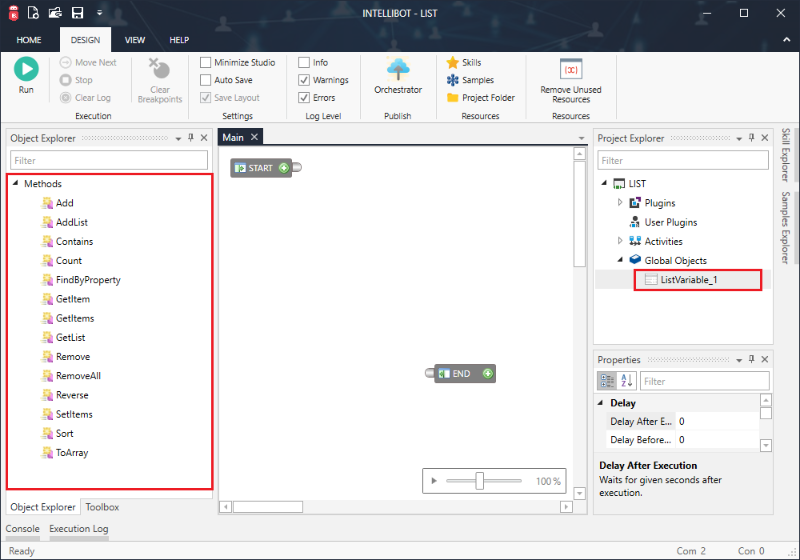Pin the Object Explorer panel
The height and width of the screenshot is (560, 800).
coord(191,138)
